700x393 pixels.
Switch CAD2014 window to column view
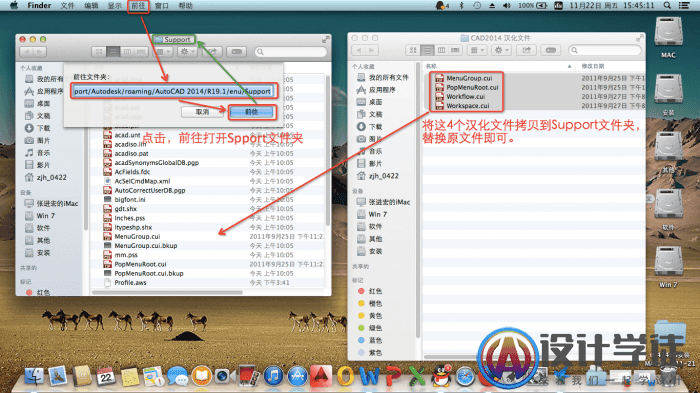[441, 50]
